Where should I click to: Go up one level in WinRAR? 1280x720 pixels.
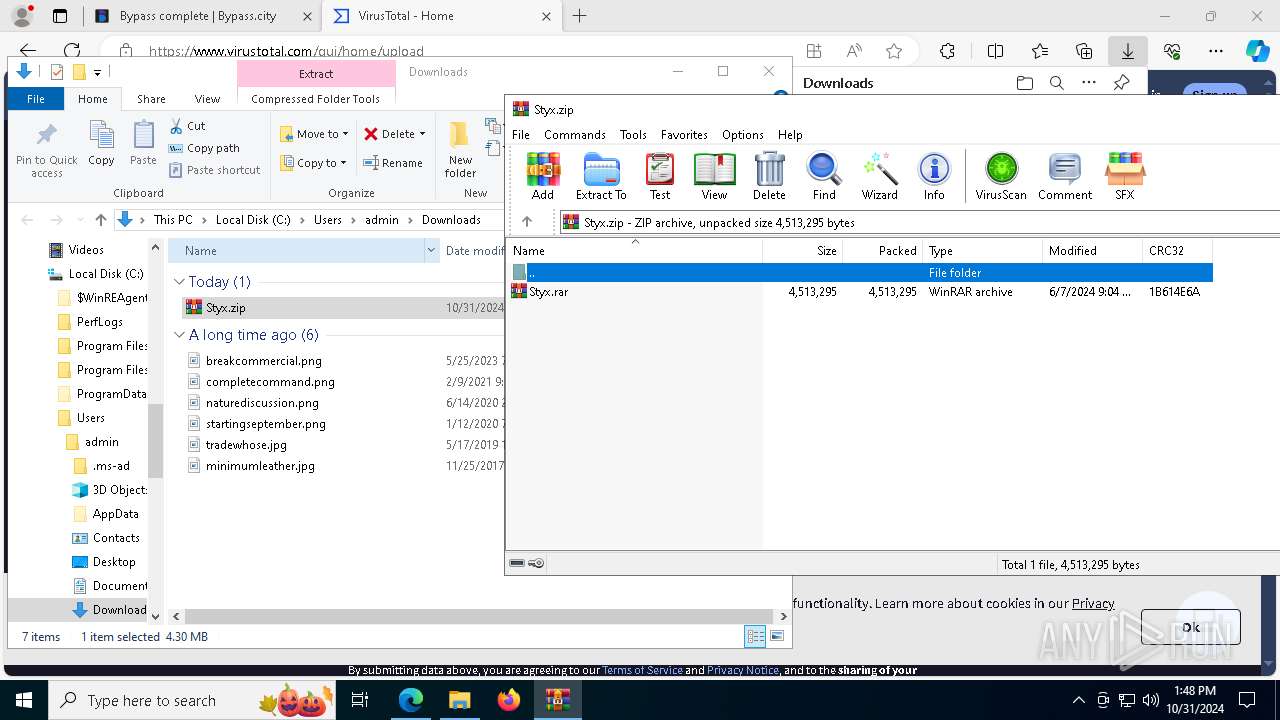tap(527, 222)
